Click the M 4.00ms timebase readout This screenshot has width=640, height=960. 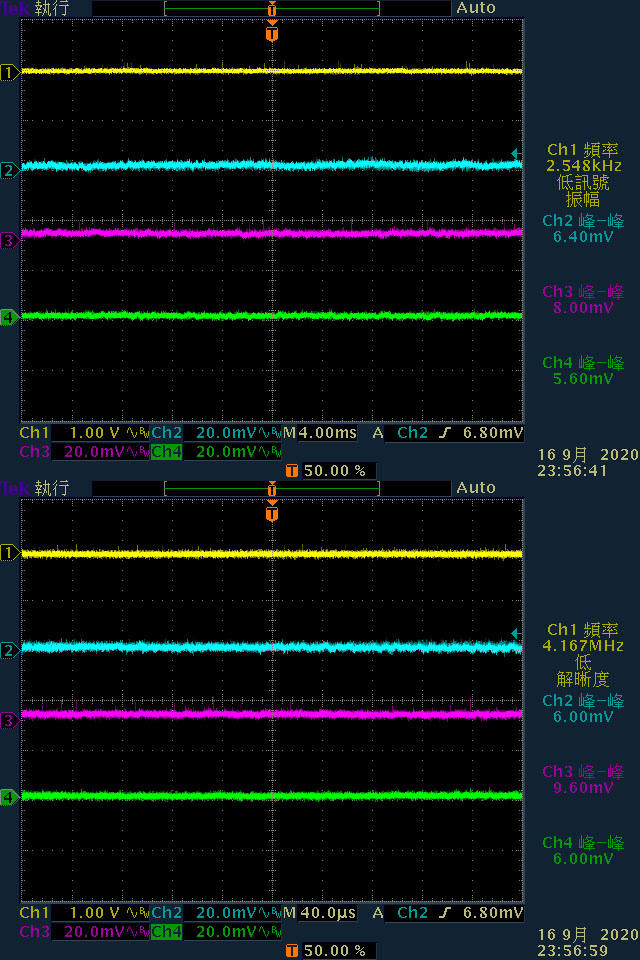coord(320,433)
